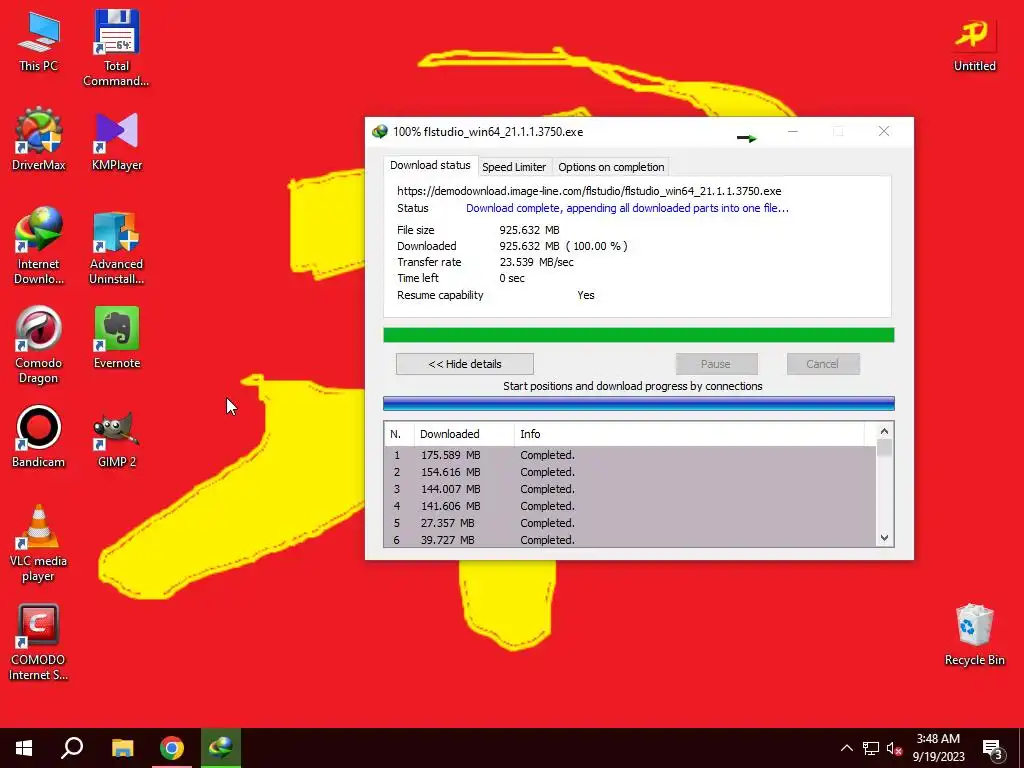The width and height of the screenshot is (1024, 768).
Task: Click the Time left 0 sec value
Action: [x=512, y=278]
